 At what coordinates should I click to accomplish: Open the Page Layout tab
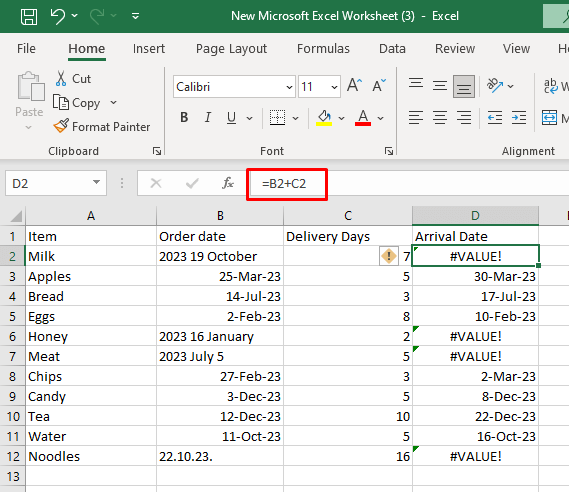click(x=232, y=49)
